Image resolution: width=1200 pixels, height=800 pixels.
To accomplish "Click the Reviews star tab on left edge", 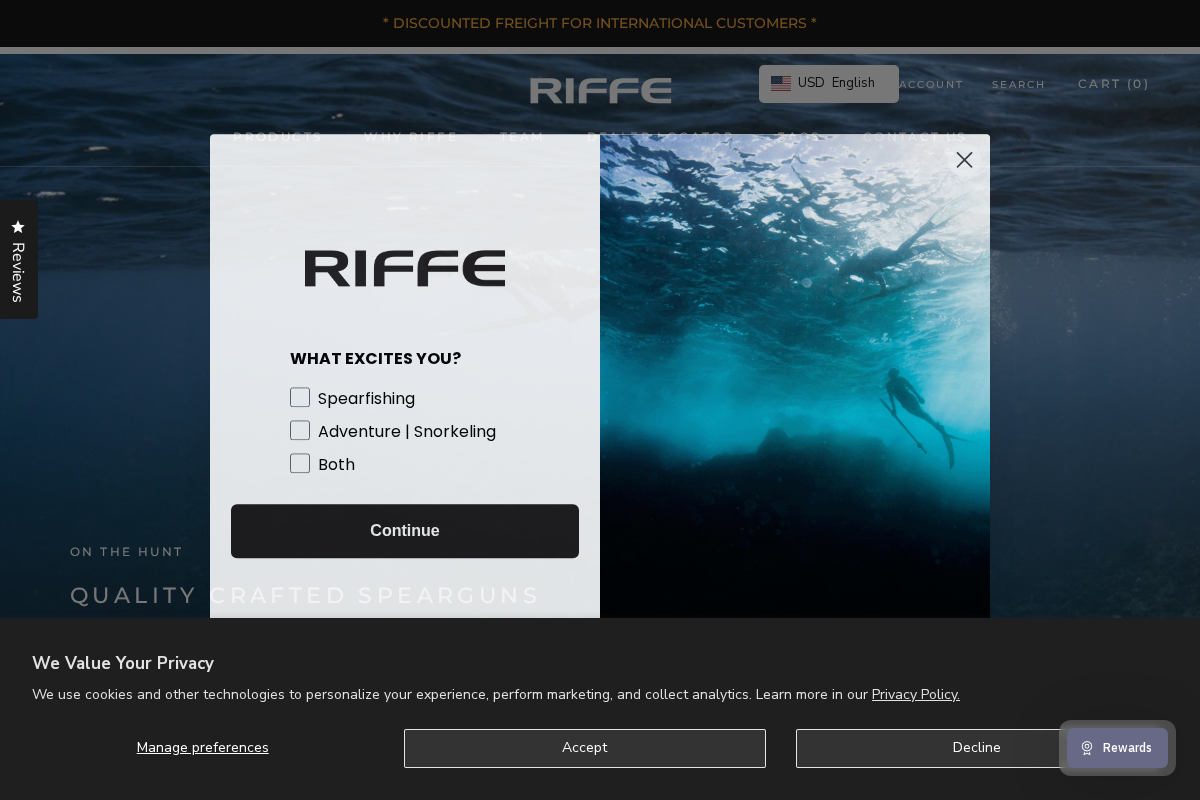I will click(19, 258).
